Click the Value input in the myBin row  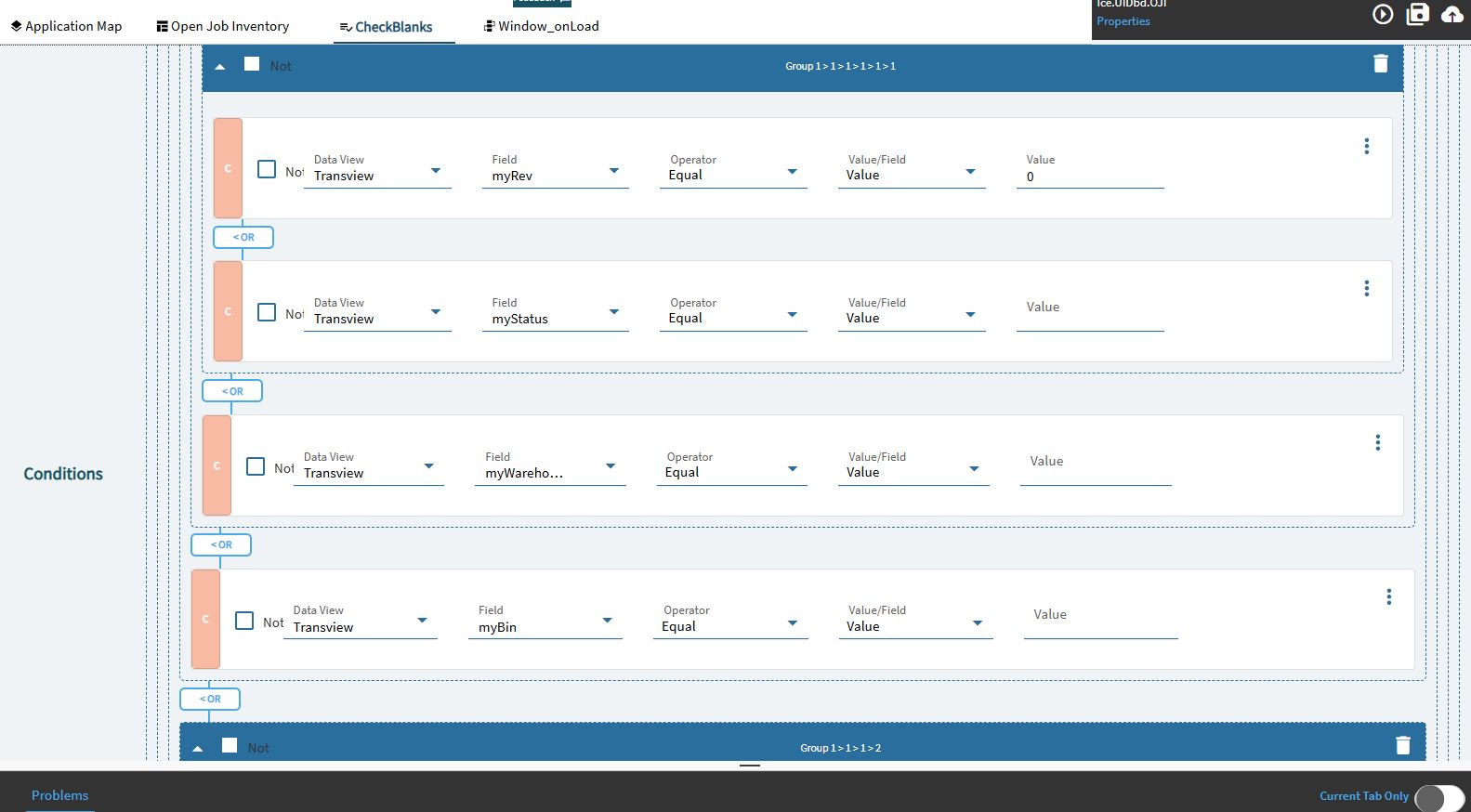1101,621
